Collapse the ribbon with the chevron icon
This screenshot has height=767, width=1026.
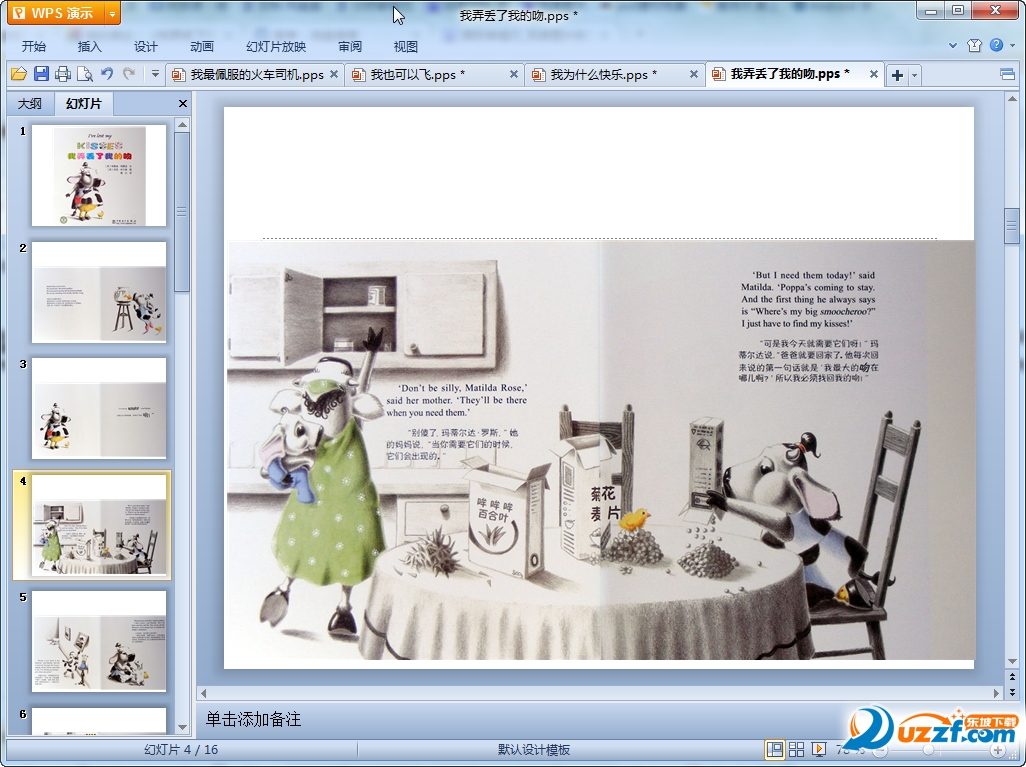click(953, 46)
